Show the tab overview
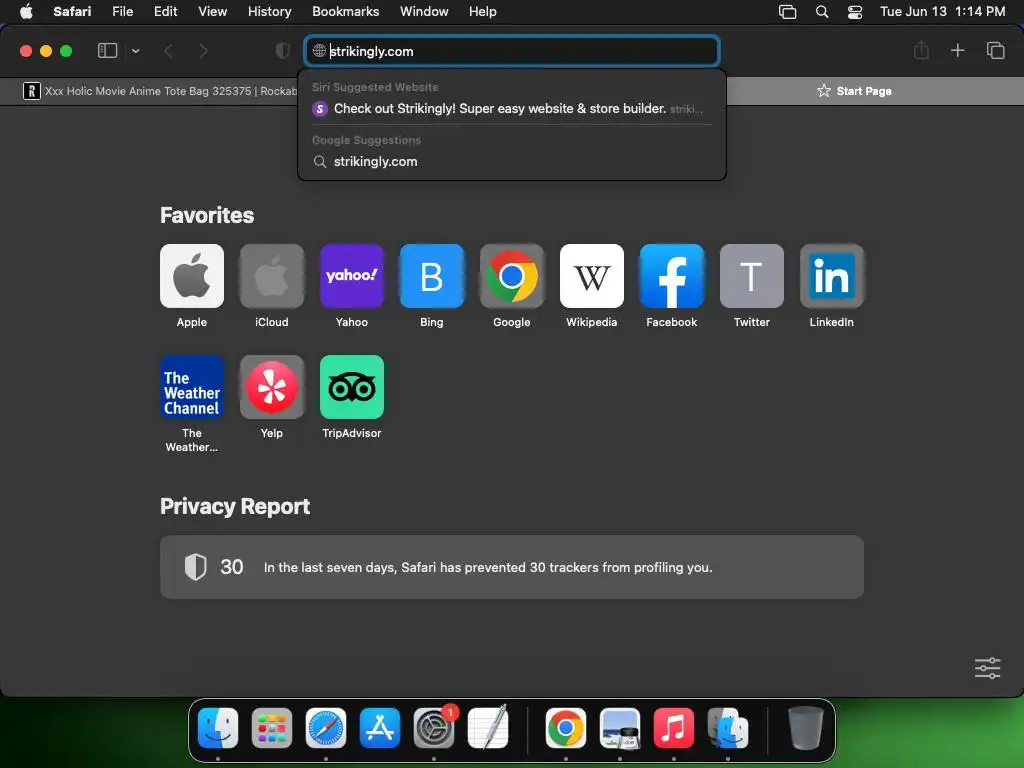This screenshot has width=1024, height=768. (995, 50)
